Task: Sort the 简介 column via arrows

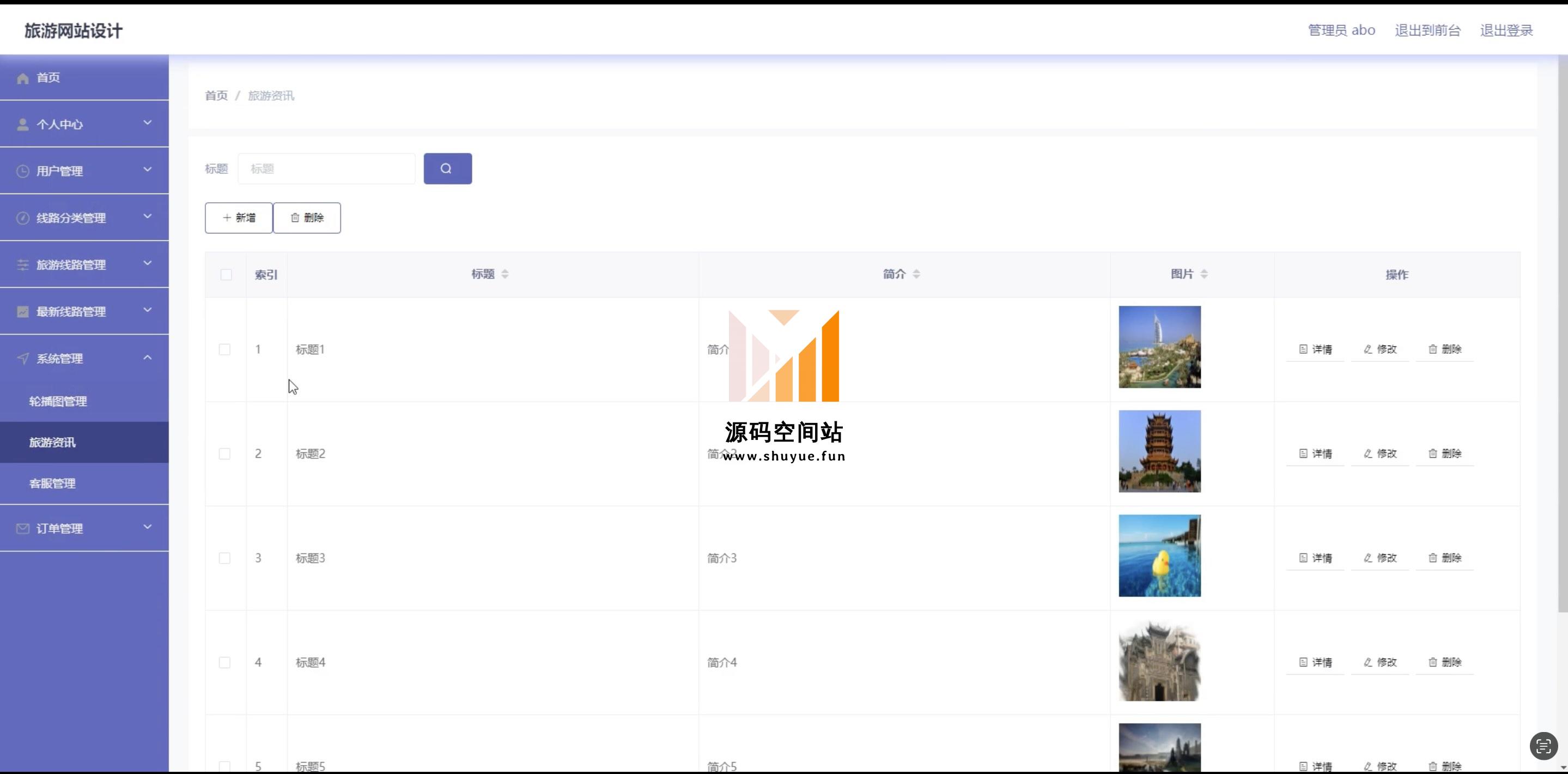Action: 916,274
